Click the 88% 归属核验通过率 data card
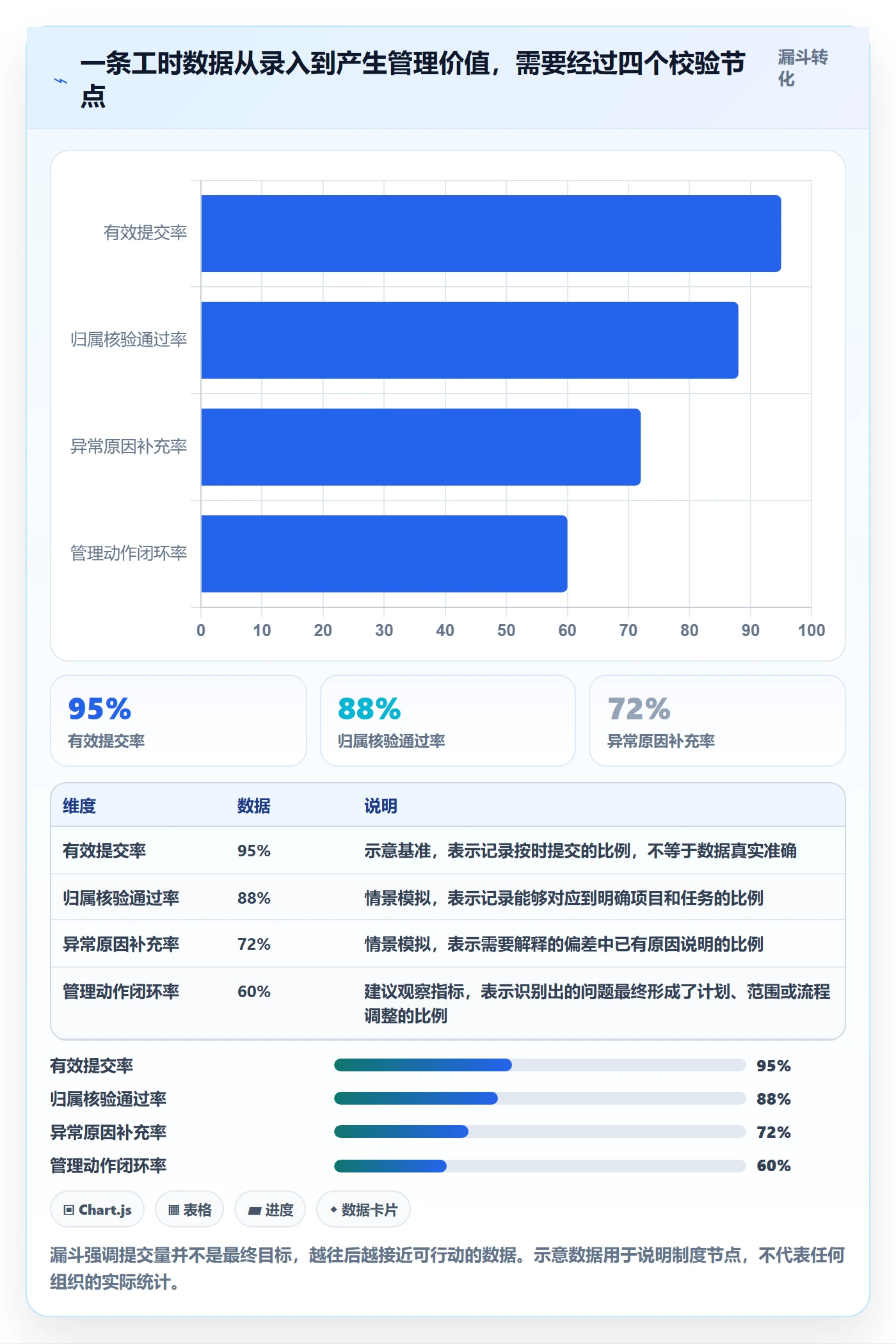Screen dimensions: 896x1344 click(448, 721)
